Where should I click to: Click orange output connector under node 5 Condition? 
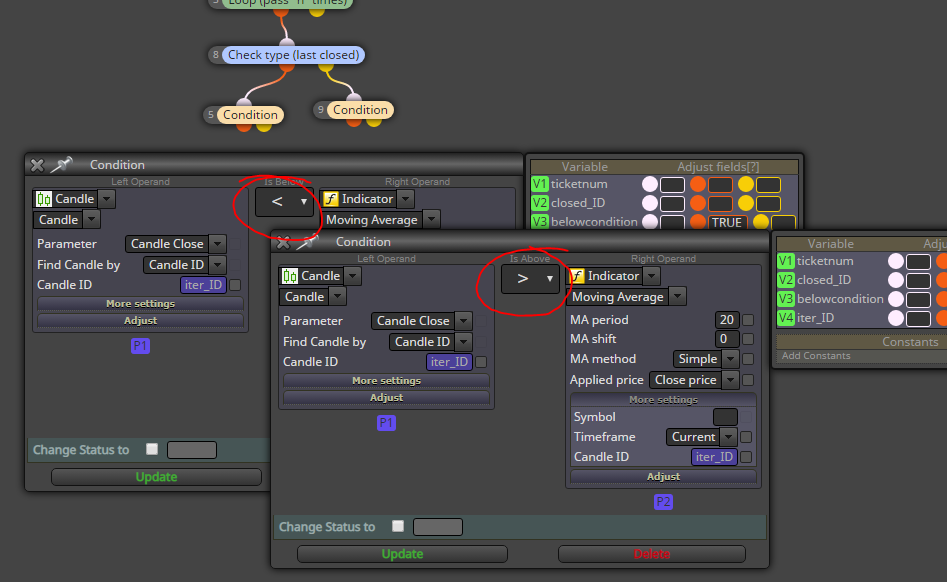click(x=244, y=127)
